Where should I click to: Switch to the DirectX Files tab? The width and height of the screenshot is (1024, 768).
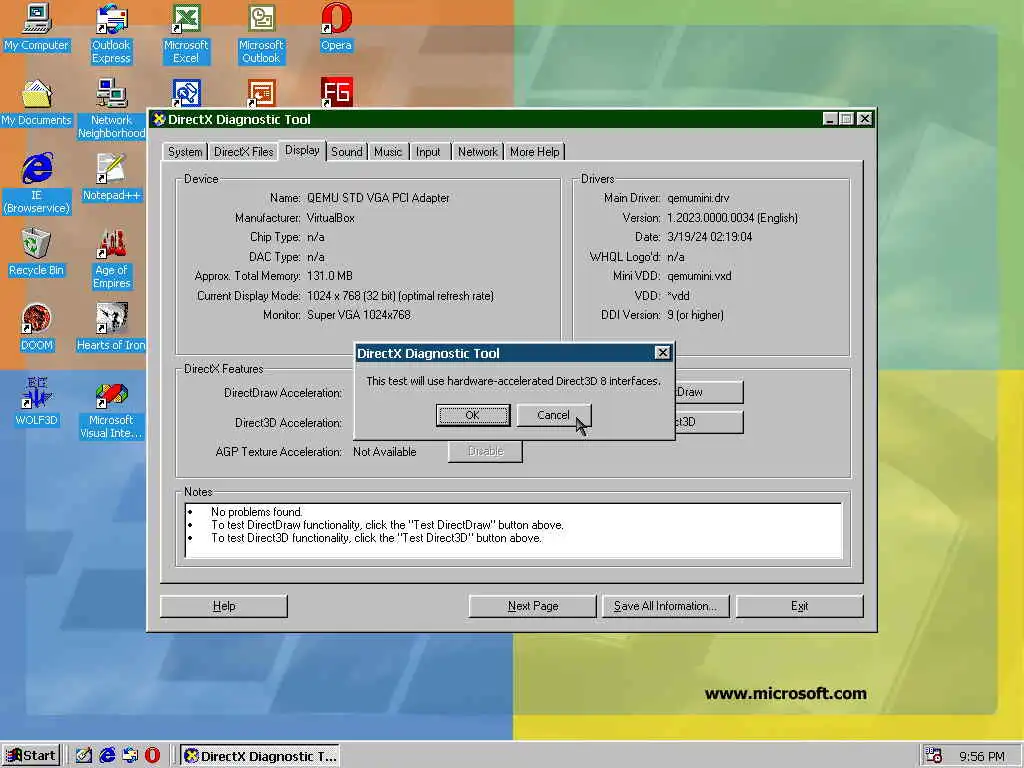[x=244, y=152]
